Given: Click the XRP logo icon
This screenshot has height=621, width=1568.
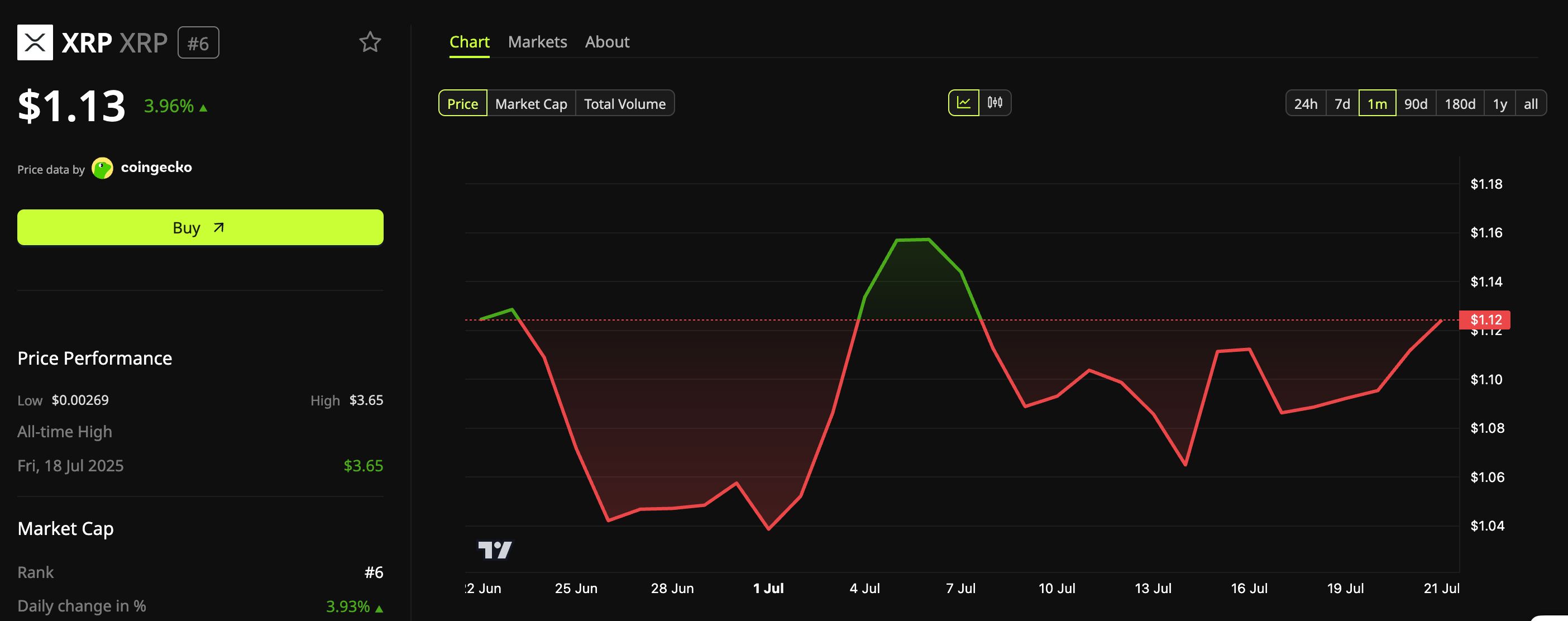Looking at the screenshot, I should coord(35,42).
